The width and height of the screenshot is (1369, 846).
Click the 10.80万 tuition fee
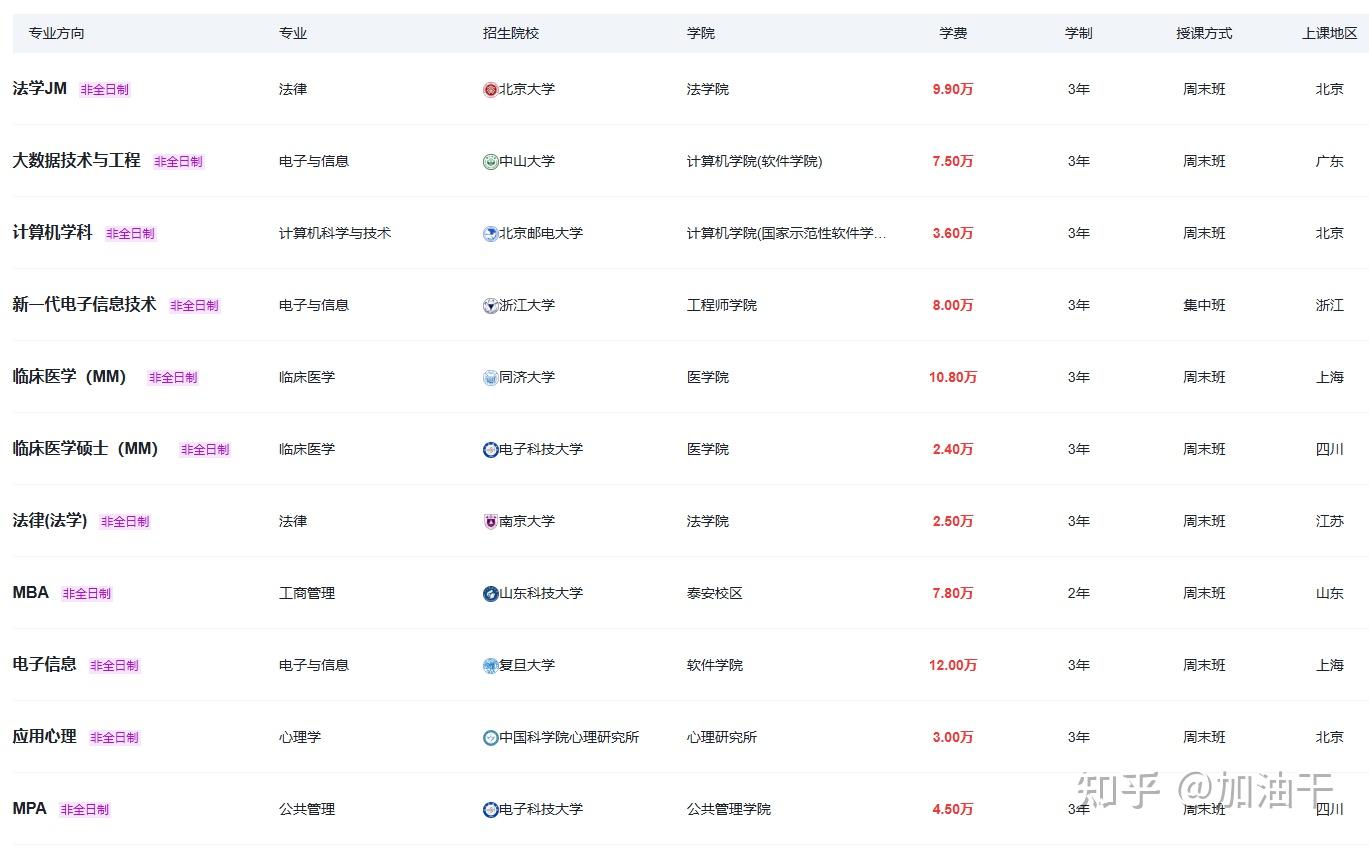click(953, 377)
